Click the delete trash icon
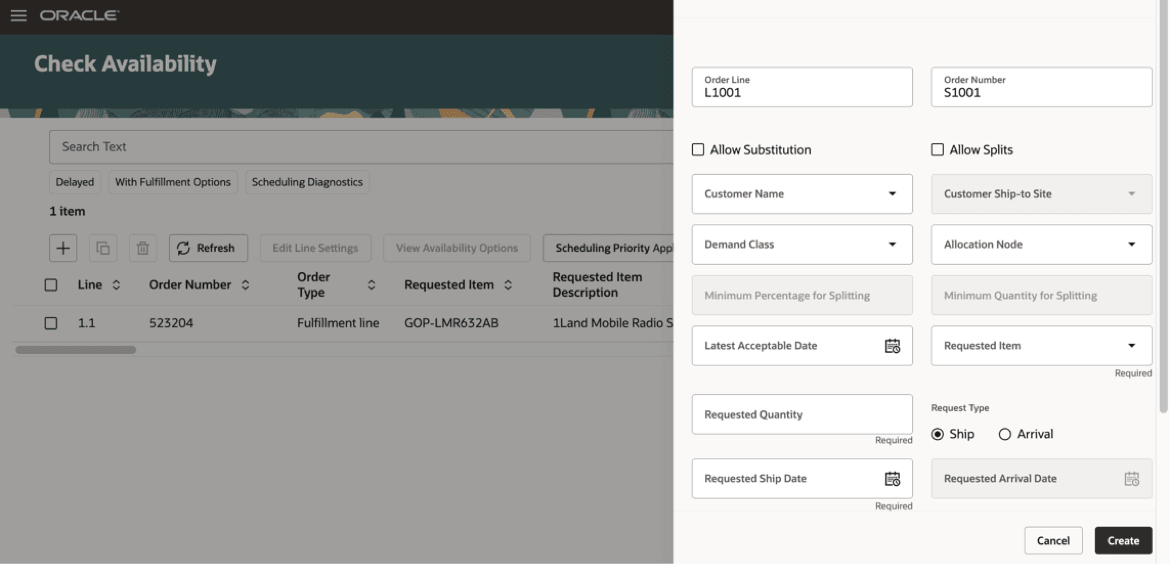This screenshot has height=565, width=1170. click(x=143, y=248)
